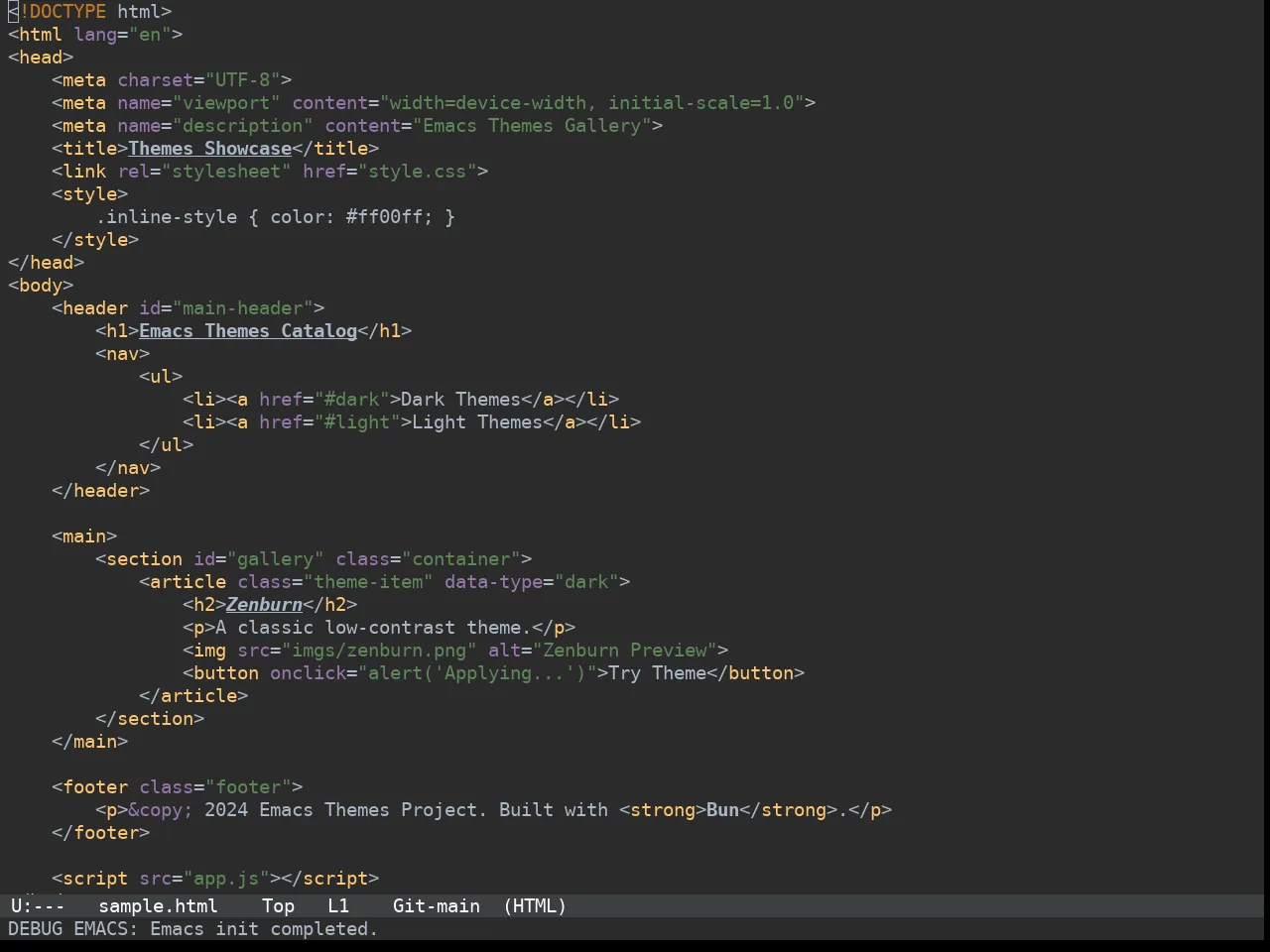Click the opening <ul> tag
The image size is (1270, 952).
pyautogui.click(x=161, y=377)
